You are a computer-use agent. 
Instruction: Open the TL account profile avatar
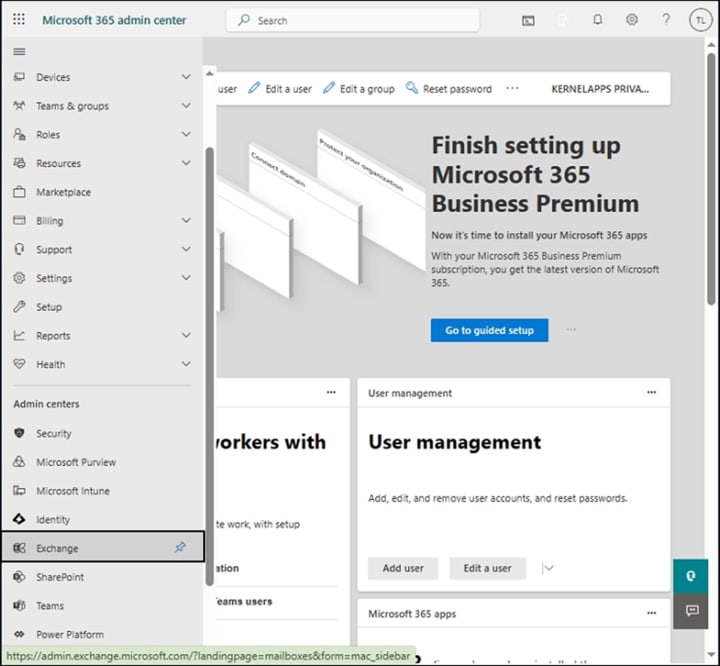(700, 20)
